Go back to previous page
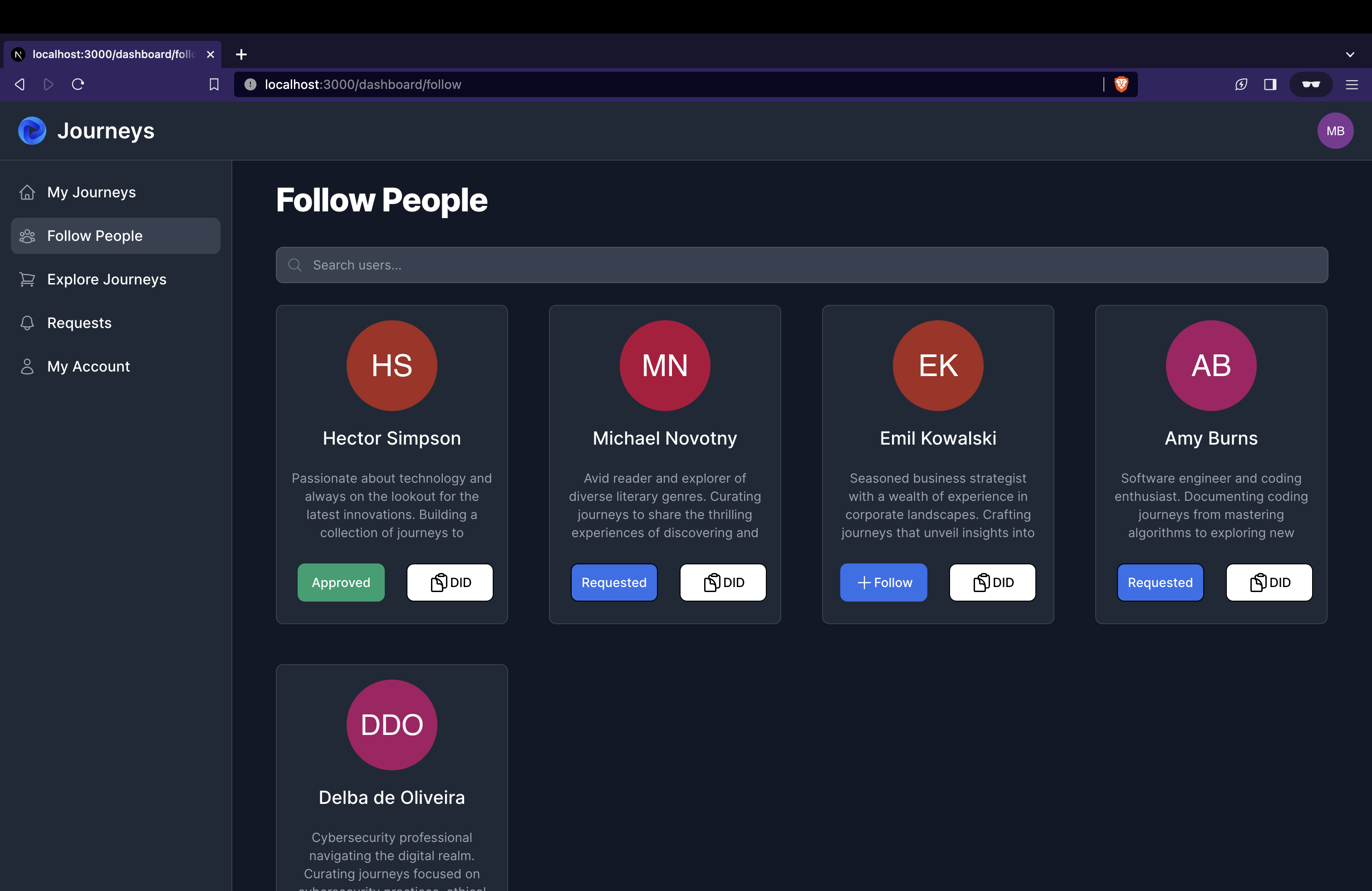The height and width of the screenshot is (891, 1372). tap(20, 85)
